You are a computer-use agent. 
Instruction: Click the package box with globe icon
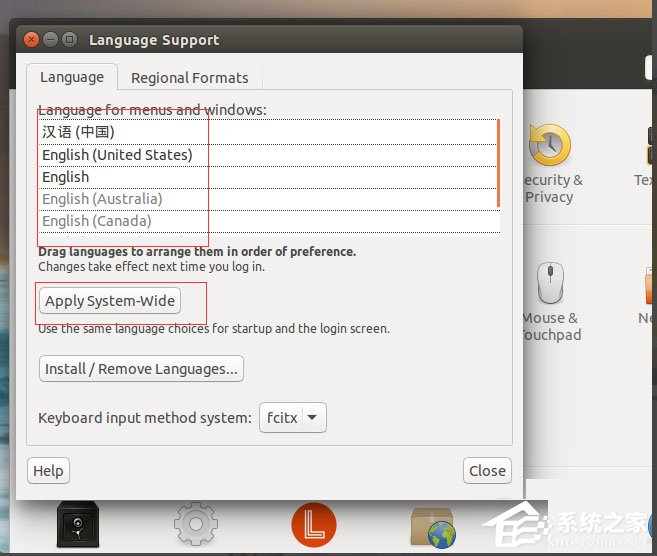(433, 527)
